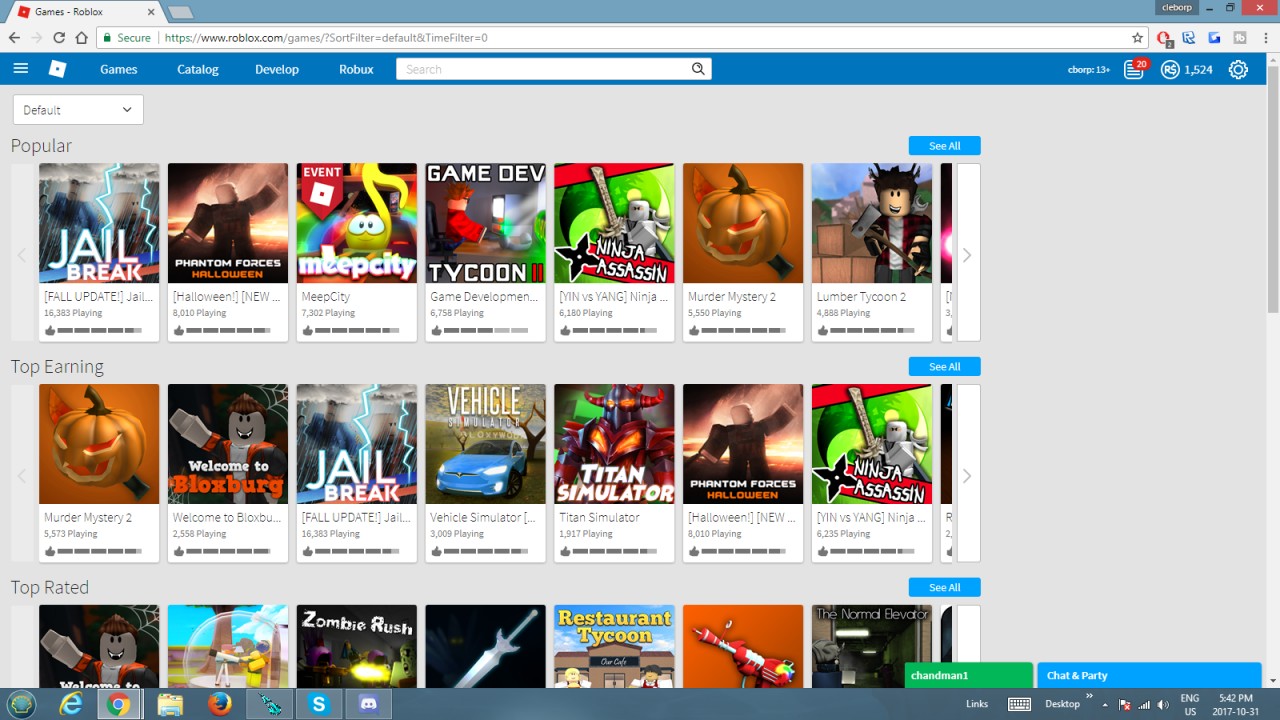Click the volume icon in system tray
The image size is (1280, 720).
point(1163,704)
